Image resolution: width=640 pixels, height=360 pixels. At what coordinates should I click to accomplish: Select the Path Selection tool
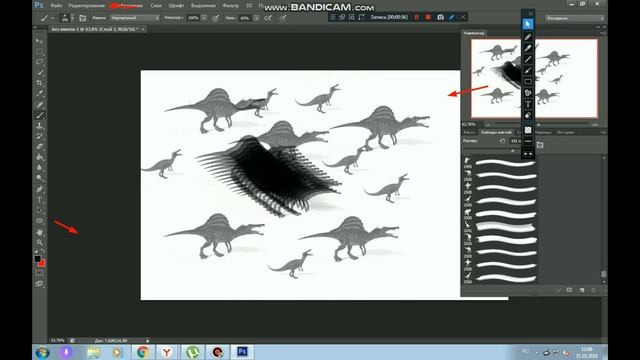click(39, 211)
